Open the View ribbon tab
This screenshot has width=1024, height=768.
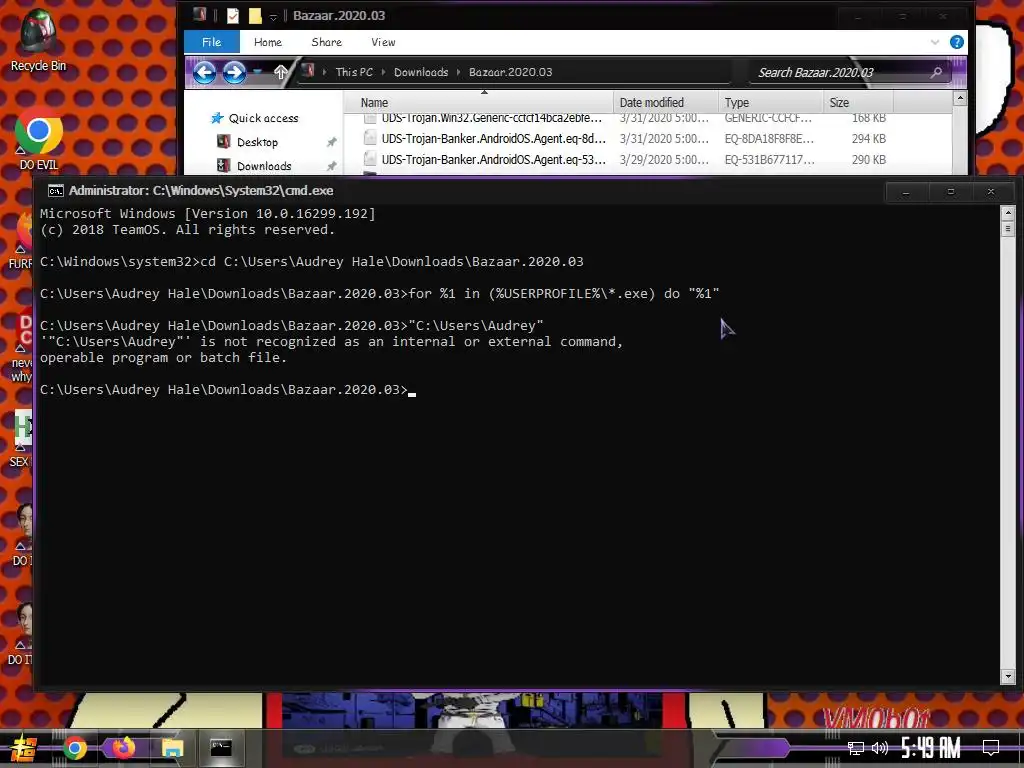[x=383, y=42]
